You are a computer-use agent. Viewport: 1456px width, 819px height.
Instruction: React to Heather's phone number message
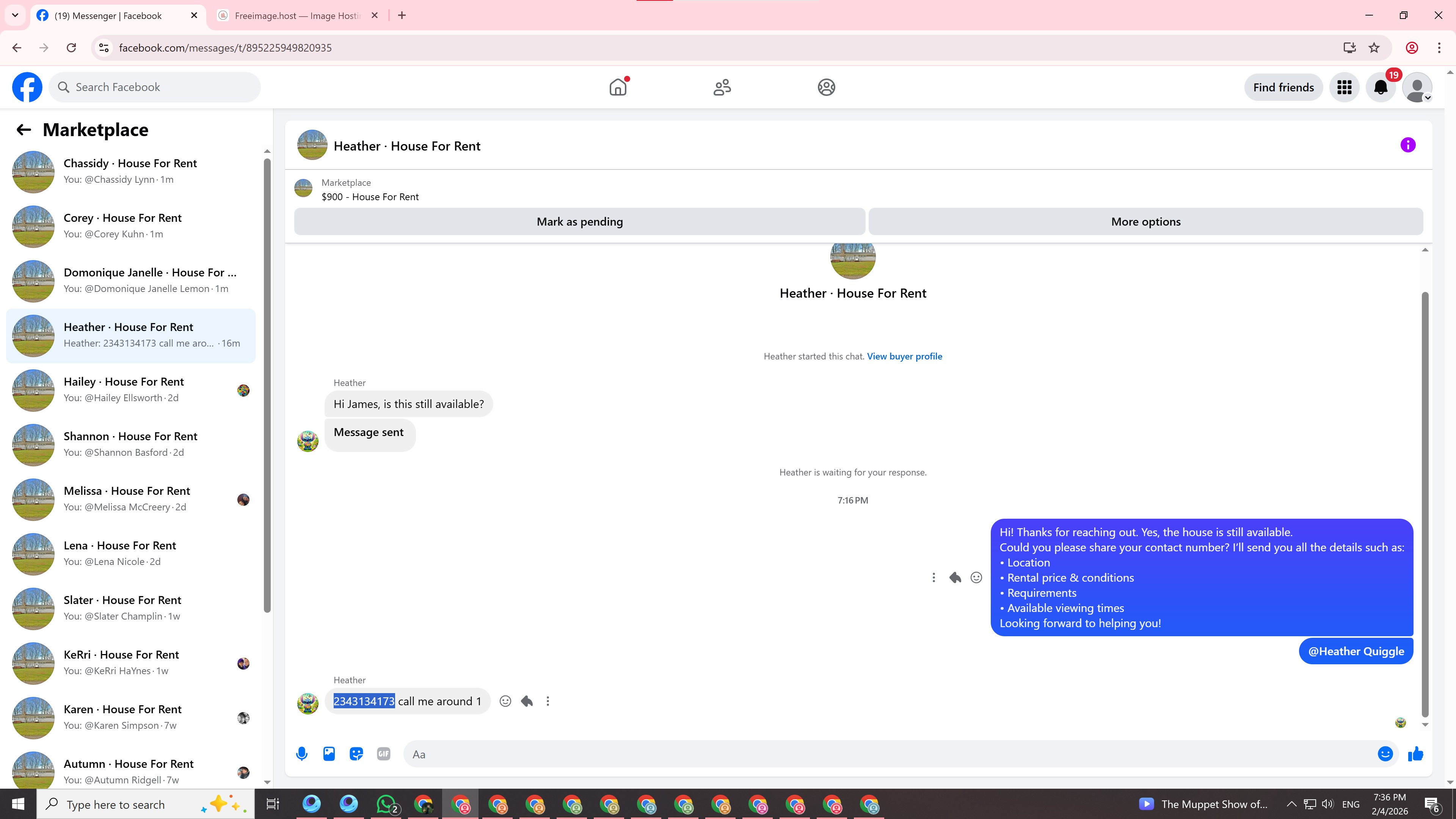505,701
